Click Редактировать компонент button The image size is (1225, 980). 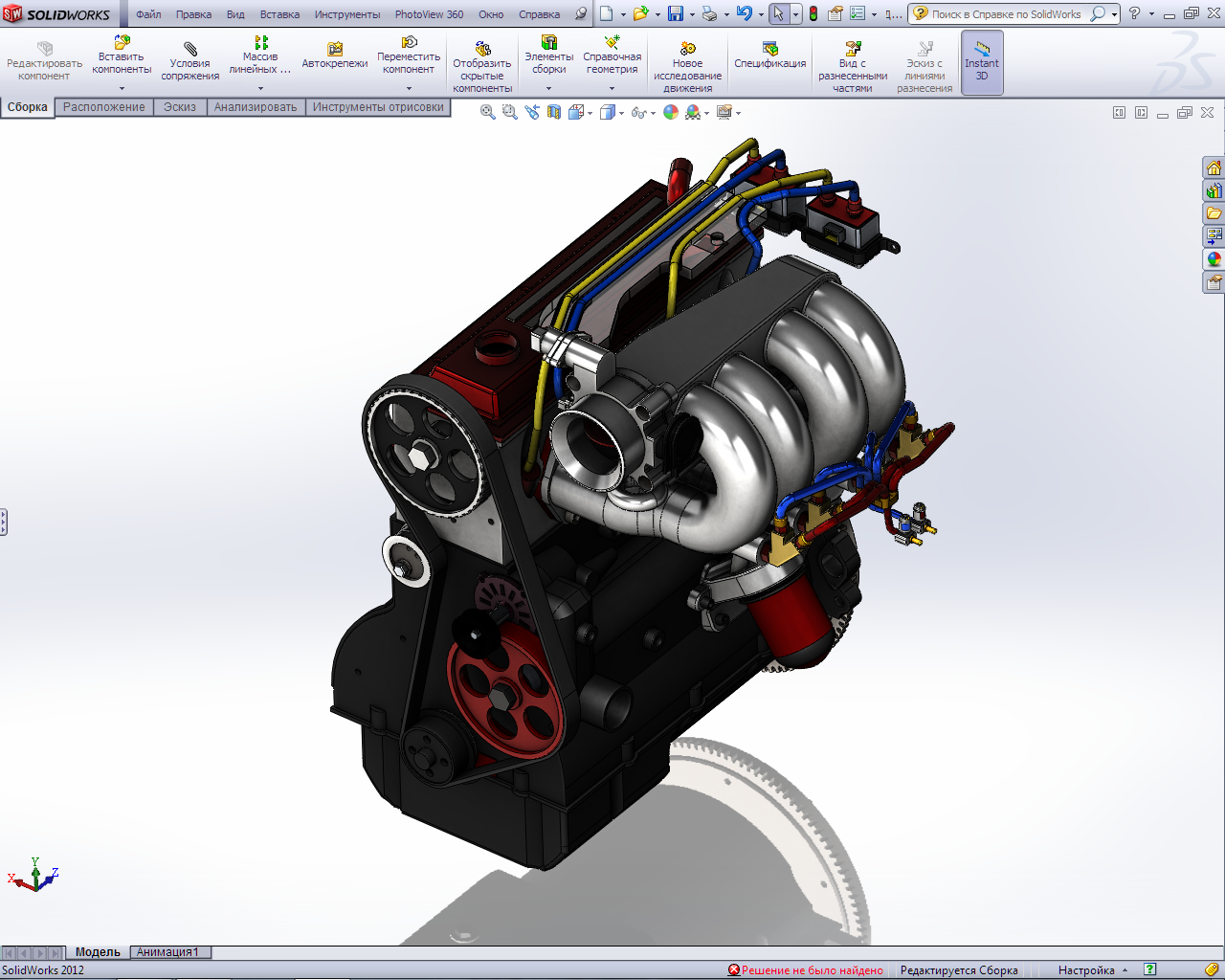tap(44, 62)
